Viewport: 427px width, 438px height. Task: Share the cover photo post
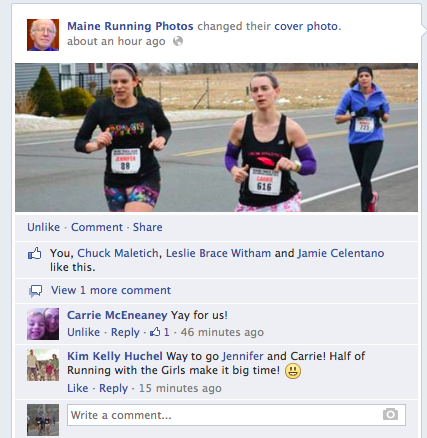coord(148,227)
